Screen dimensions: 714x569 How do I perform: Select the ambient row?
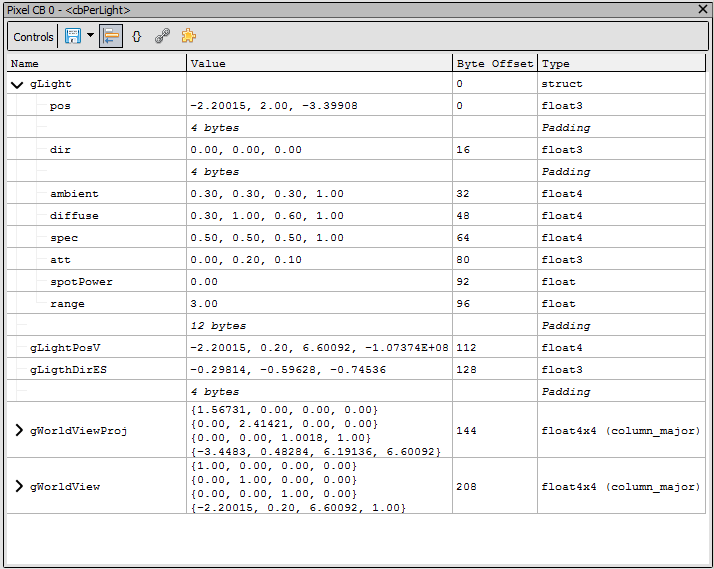(x=356, y=194)
